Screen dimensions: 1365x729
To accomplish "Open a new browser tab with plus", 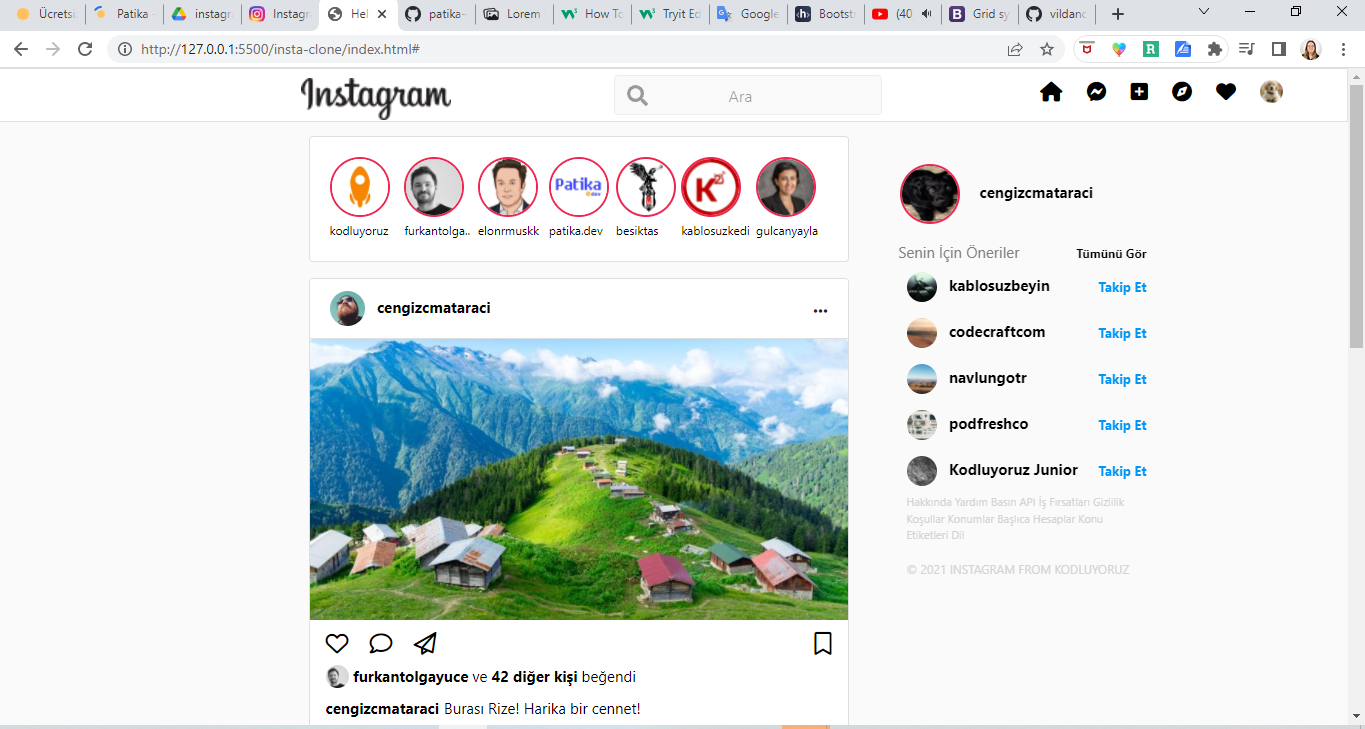I will [1118, 14].
